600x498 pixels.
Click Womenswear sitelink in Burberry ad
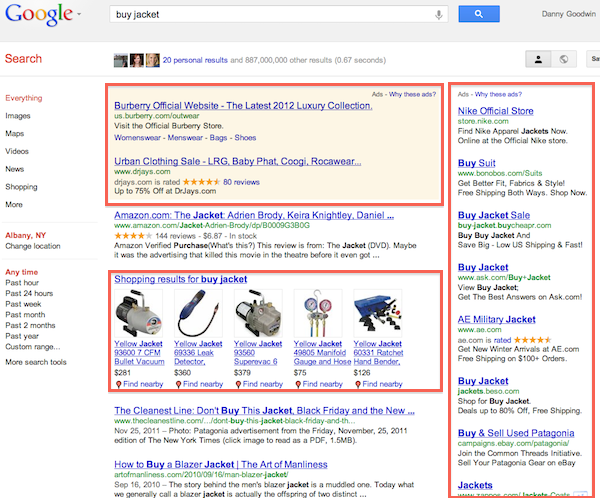pyautogui.click(x=137, y=138)
